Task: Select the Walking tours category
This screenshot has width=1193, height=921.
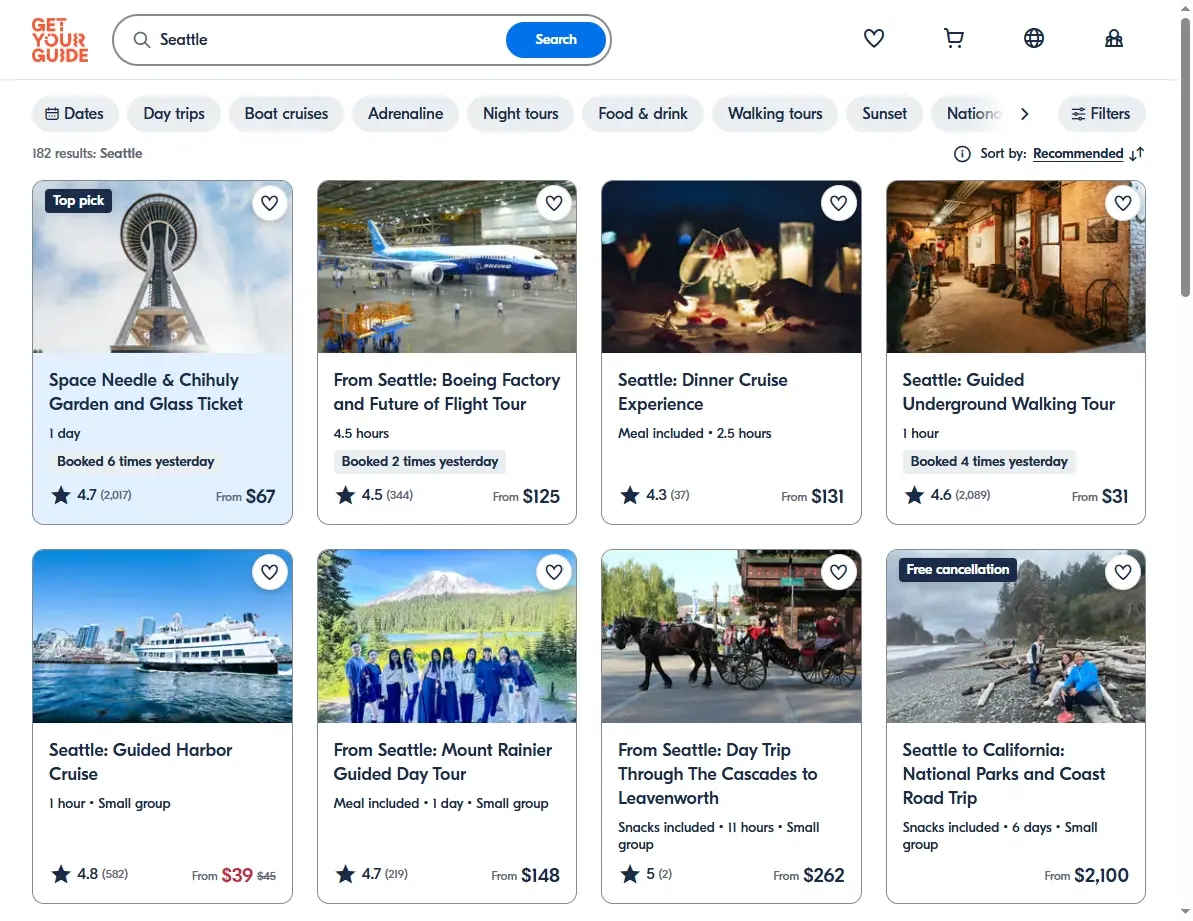Action: 775,114
